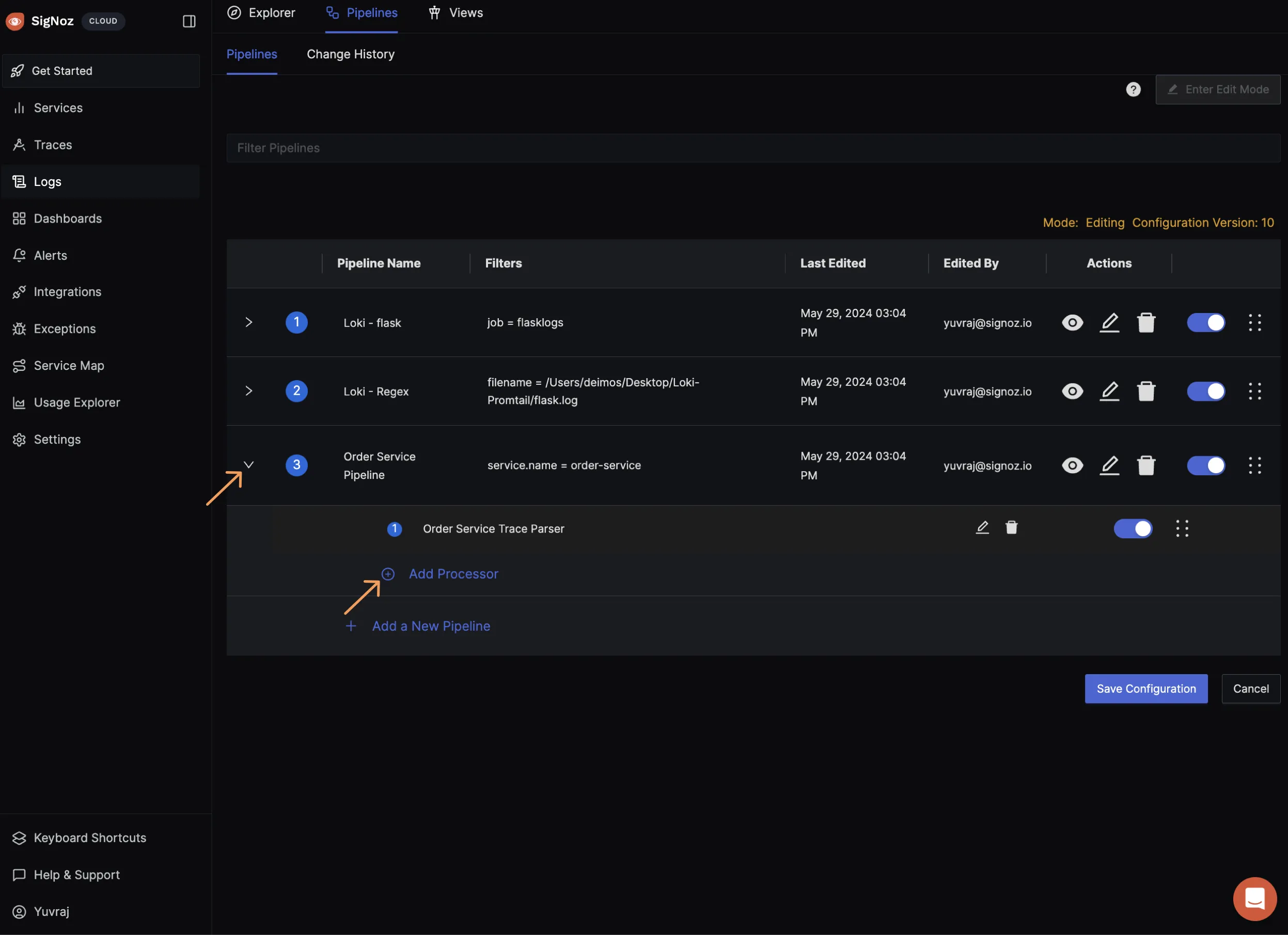Disable the Order Service Trace Parser toggle
Viewport: 1288px width, 935px height.
tap(1133, 528)
